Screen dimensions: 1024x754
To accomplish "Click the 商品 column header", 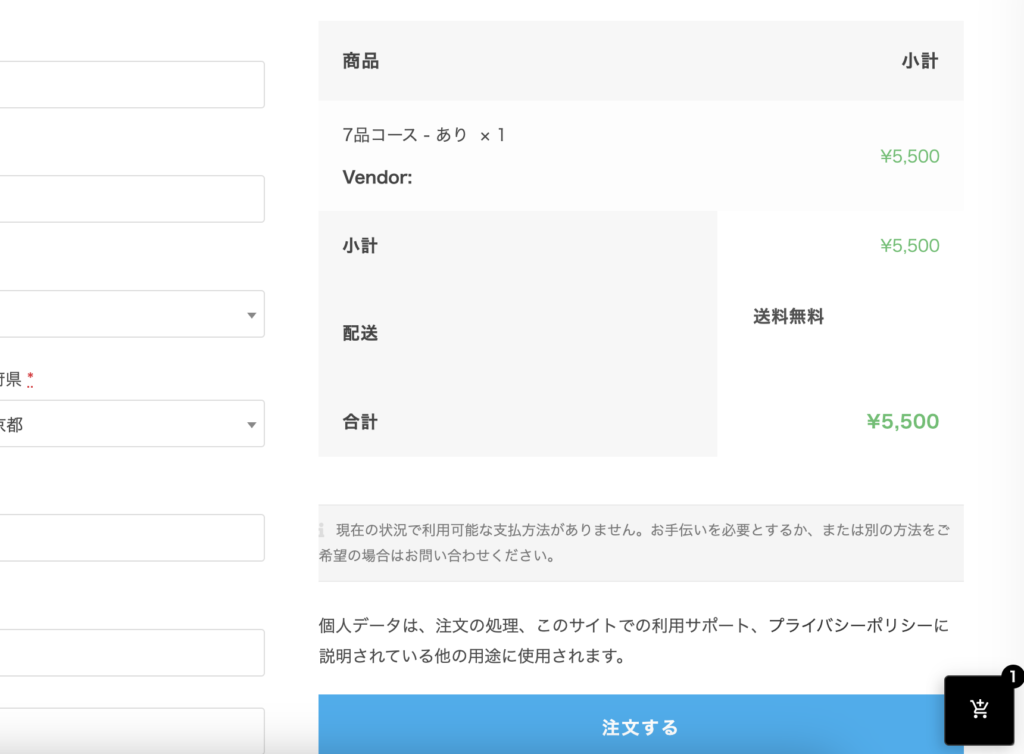I will (360, 61).
